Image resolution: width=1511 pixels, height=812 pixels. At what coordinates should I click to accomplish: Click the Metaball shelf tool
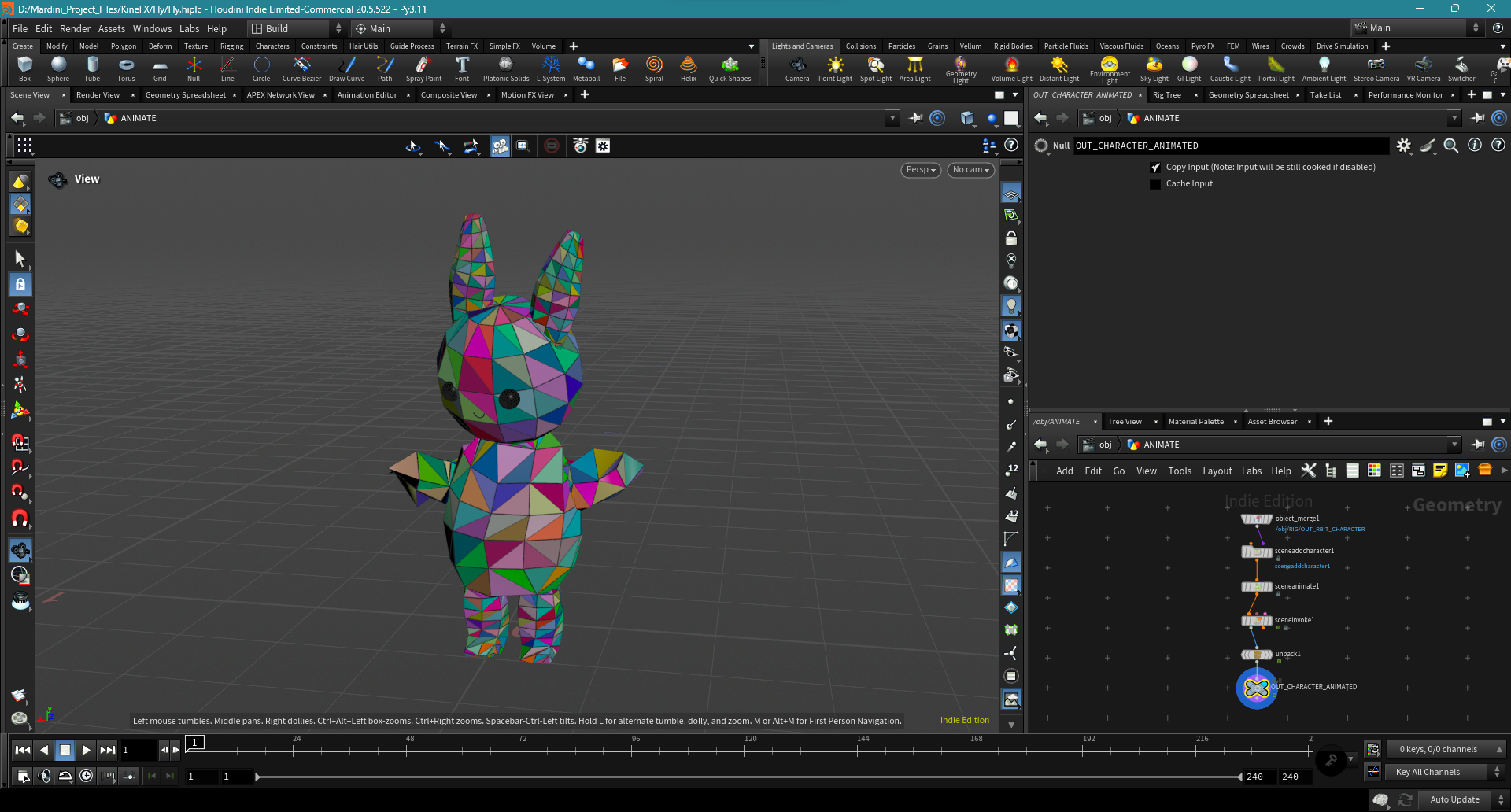(x=586, y=69)
